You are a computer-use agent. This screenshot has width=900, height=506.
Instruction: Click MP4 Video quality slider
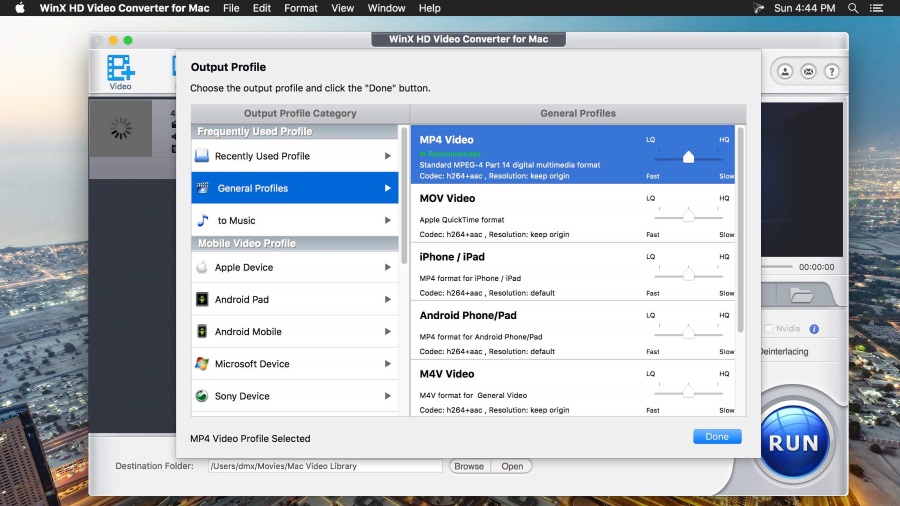tap(688, 157)
